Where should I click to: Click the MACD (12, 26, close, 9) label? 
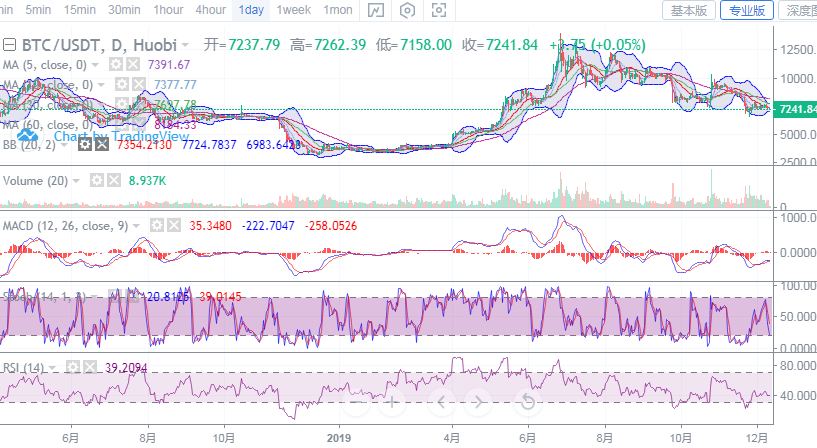pos(65,226)
